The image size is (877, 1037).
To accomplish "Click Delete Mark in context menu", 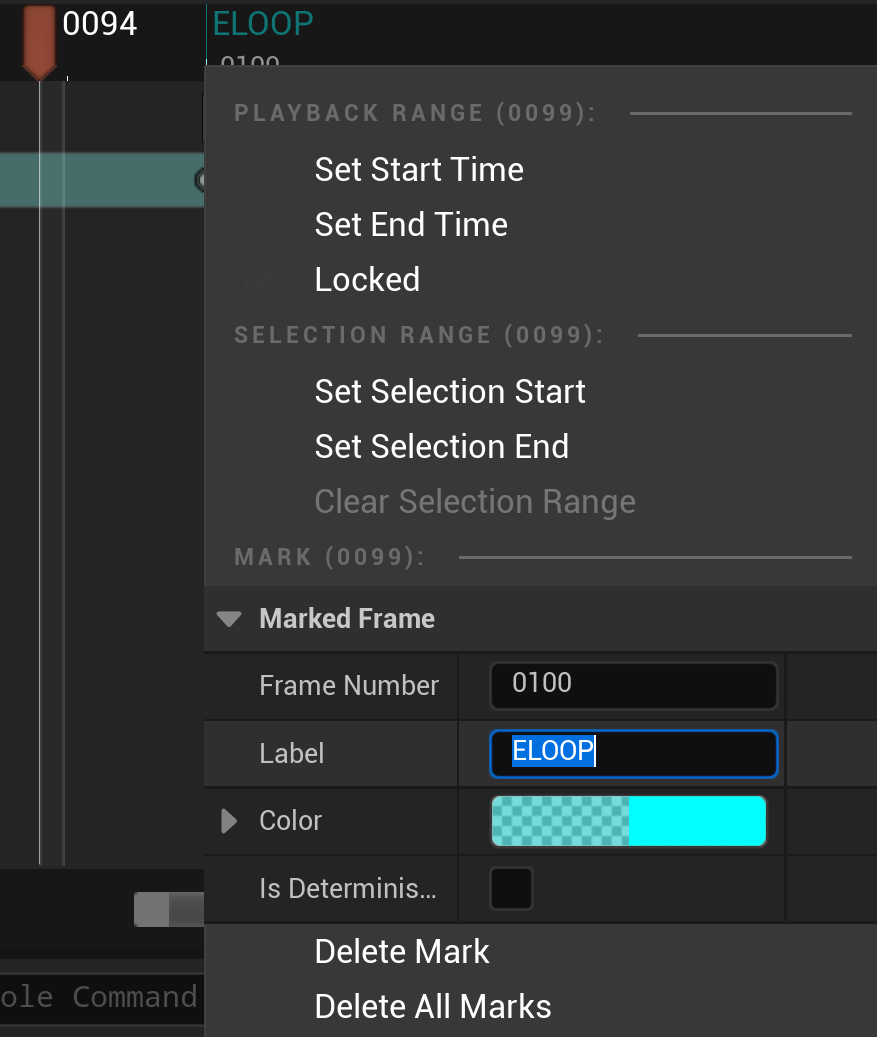I will [402, 952].
